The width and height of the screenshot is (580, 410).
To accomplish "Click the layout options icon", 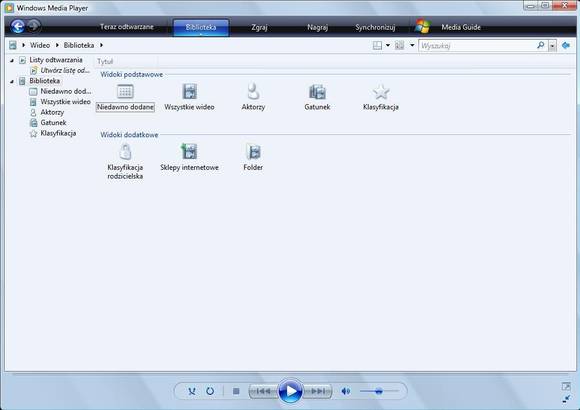I will (x=377, y=46).
